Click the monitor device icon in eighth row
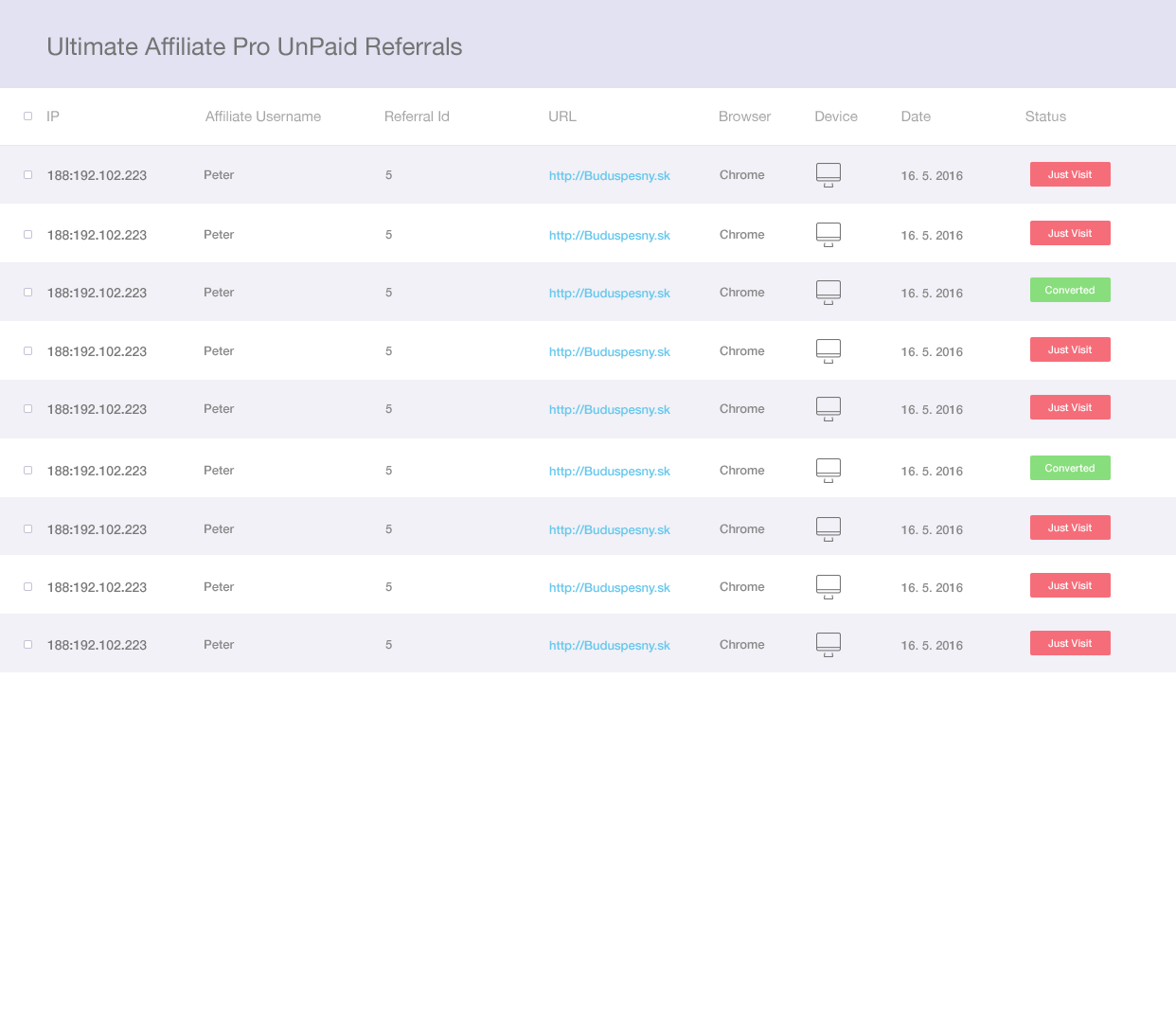The image size is (1176, 1036). coord(829,587)
